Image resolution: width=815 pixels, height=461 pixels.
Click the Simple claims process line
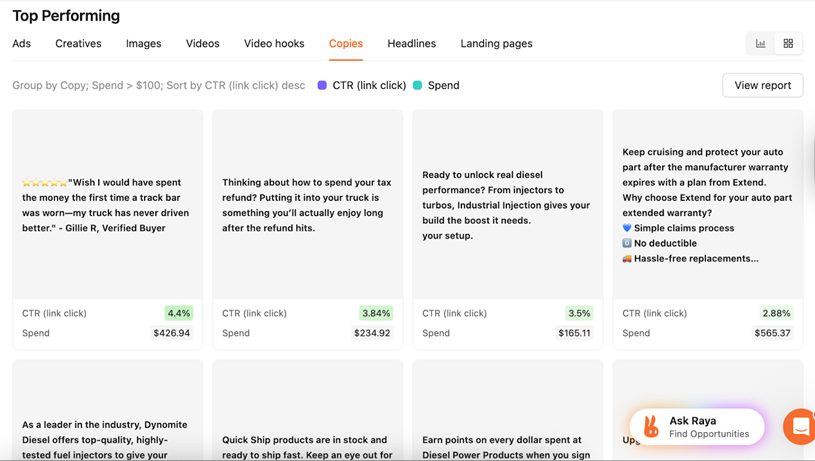pos(678,228)
